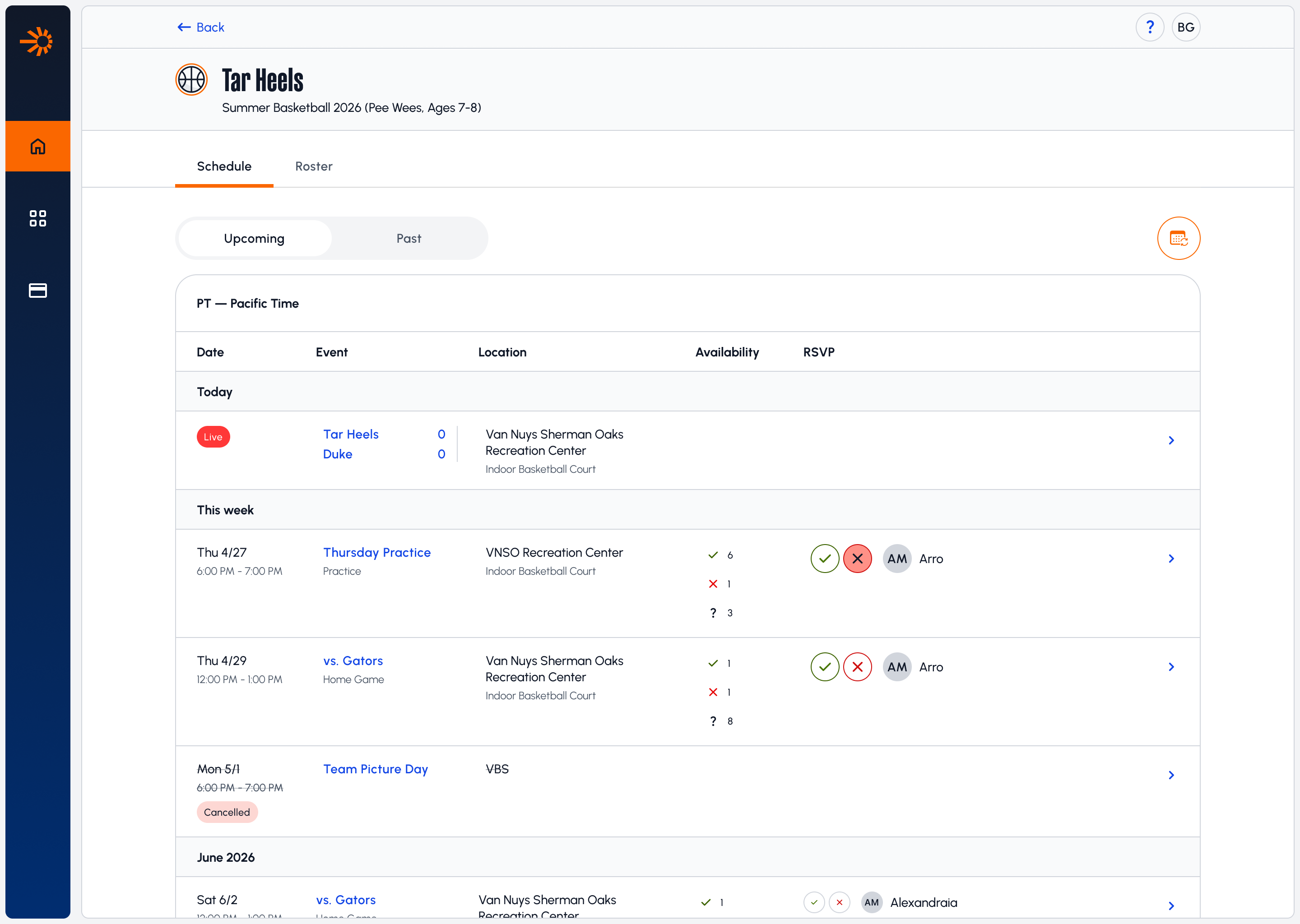Switch to the Past events tab
Viewport: 1300px width, 924px height.
click(409, 238)
